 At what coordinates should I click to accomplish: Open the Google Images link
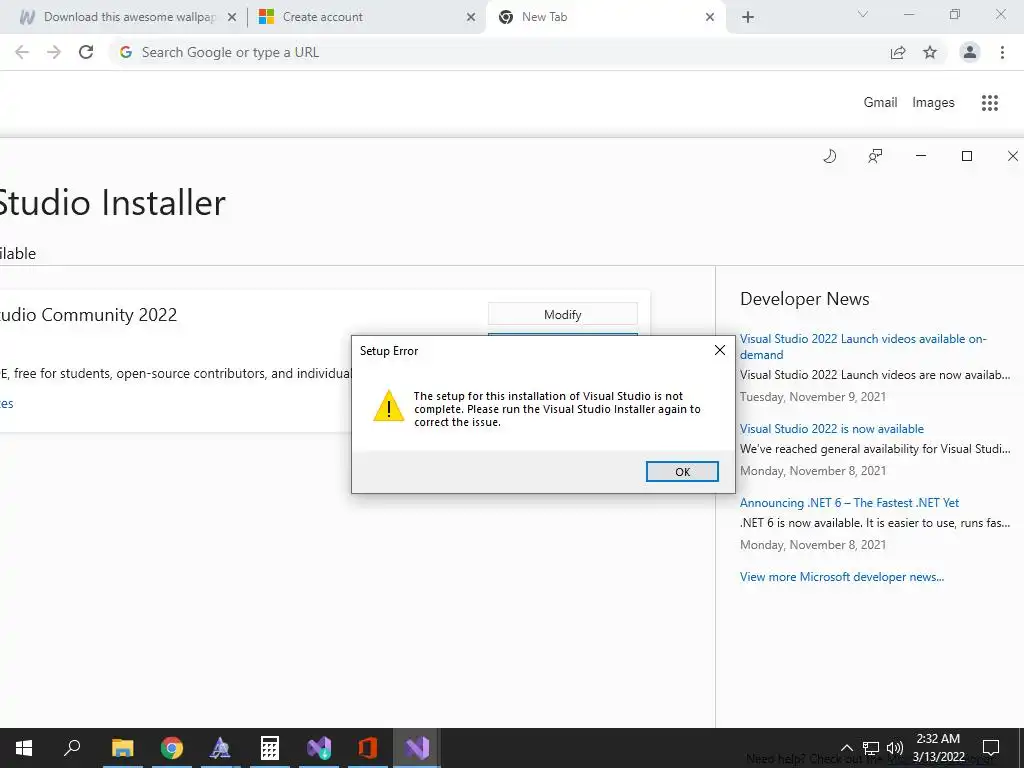[933, 103]
